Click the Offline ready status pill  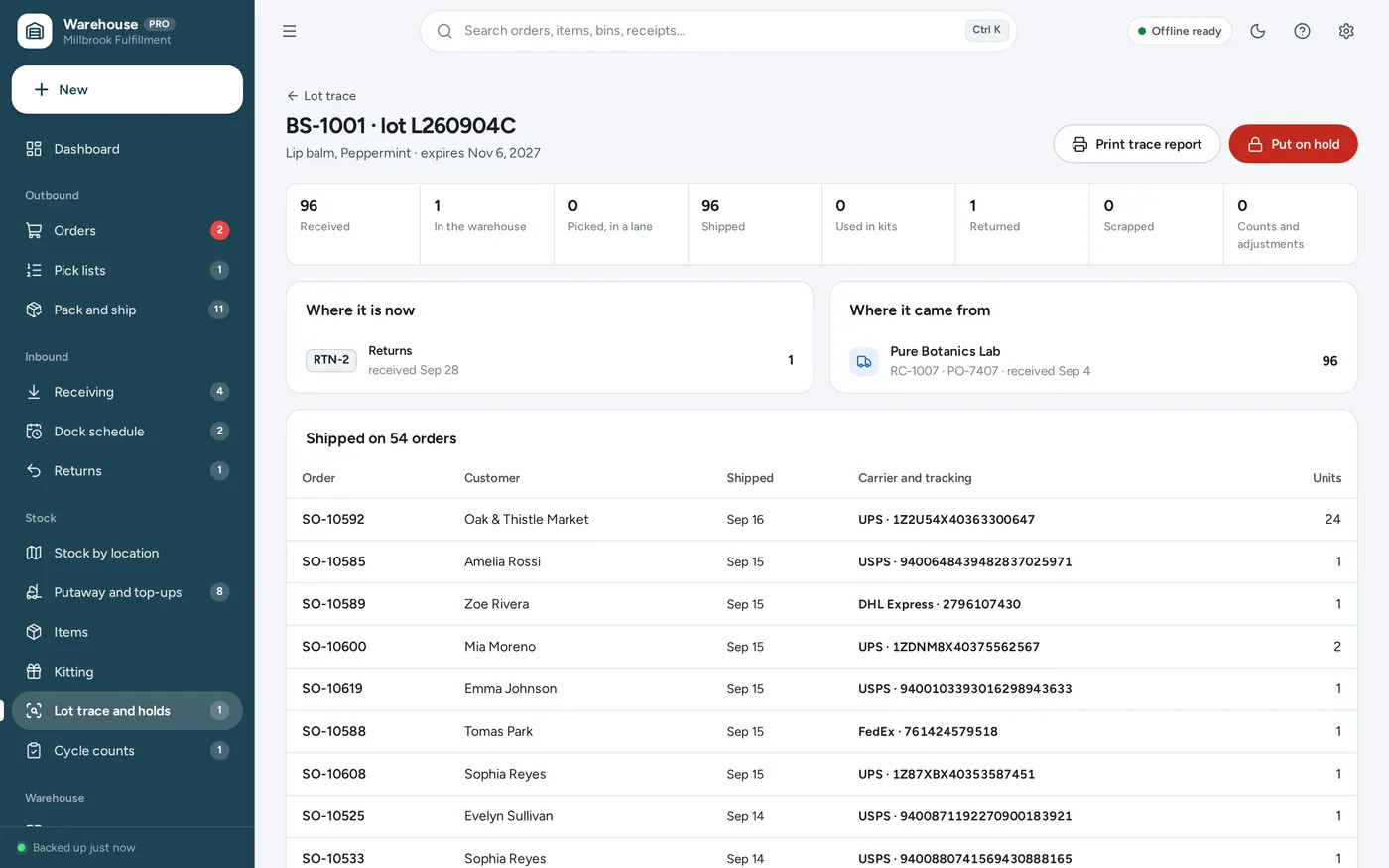coord(1181,31)
